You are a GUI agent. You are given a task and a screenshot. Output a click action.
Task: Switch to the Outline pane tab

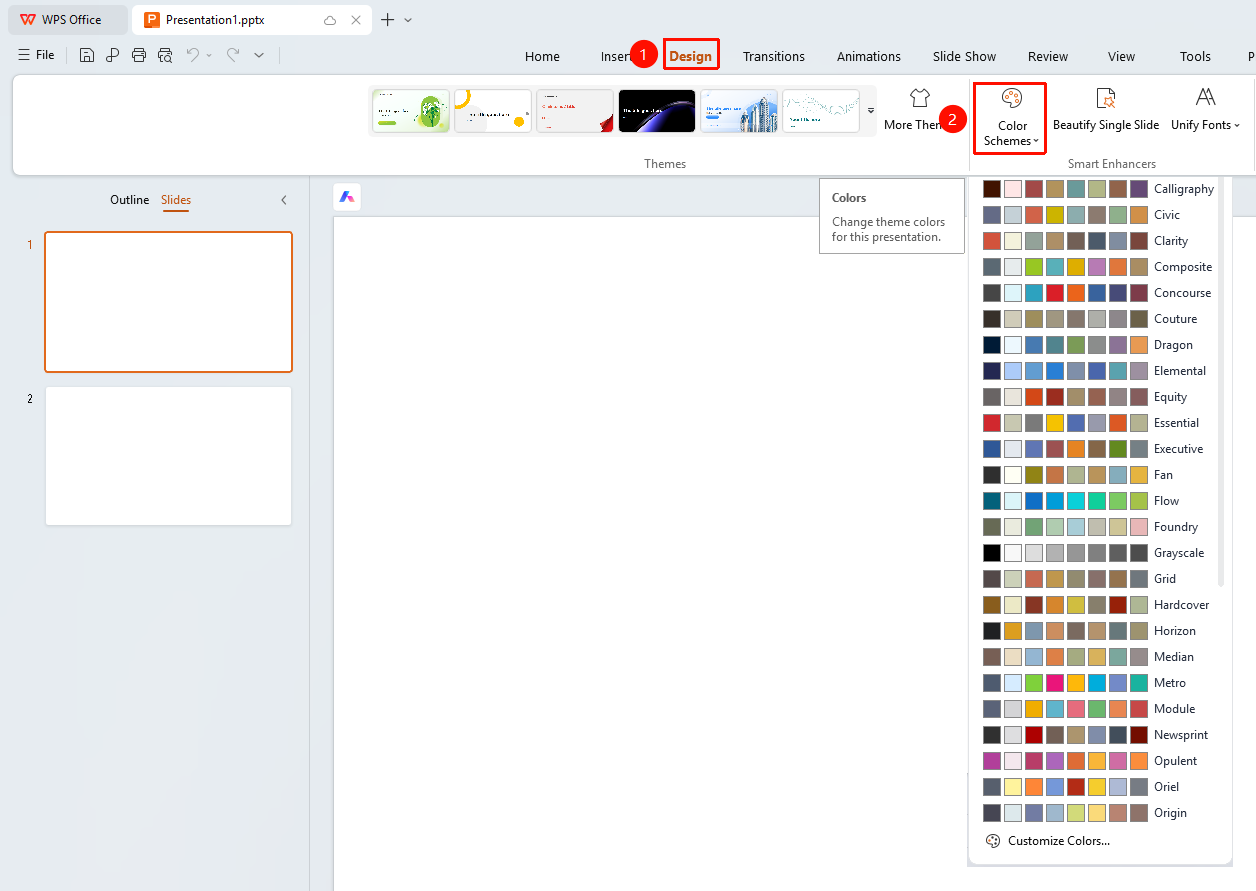130,200
